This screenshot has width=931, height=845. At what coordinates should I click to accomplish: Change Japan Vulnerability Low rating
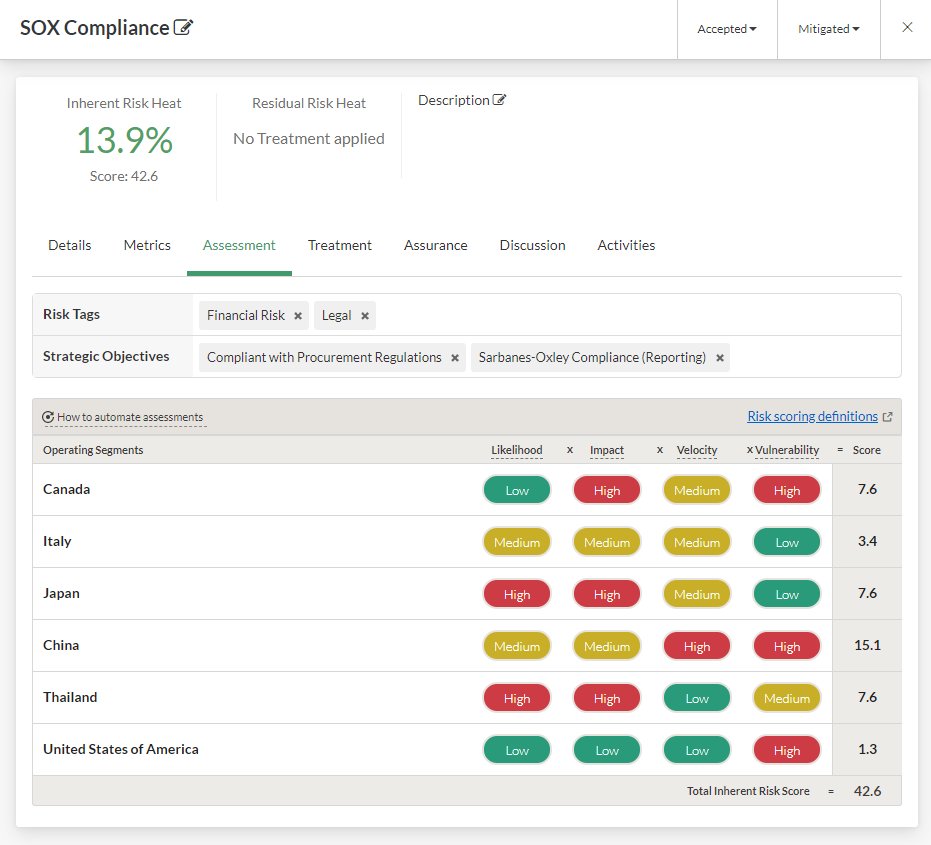(787, 594)
